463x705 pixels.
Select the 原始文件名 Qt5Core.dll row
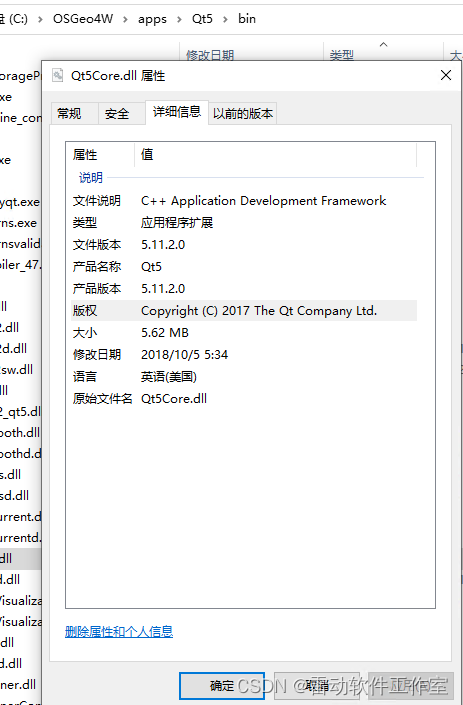(x=244, y=399)
